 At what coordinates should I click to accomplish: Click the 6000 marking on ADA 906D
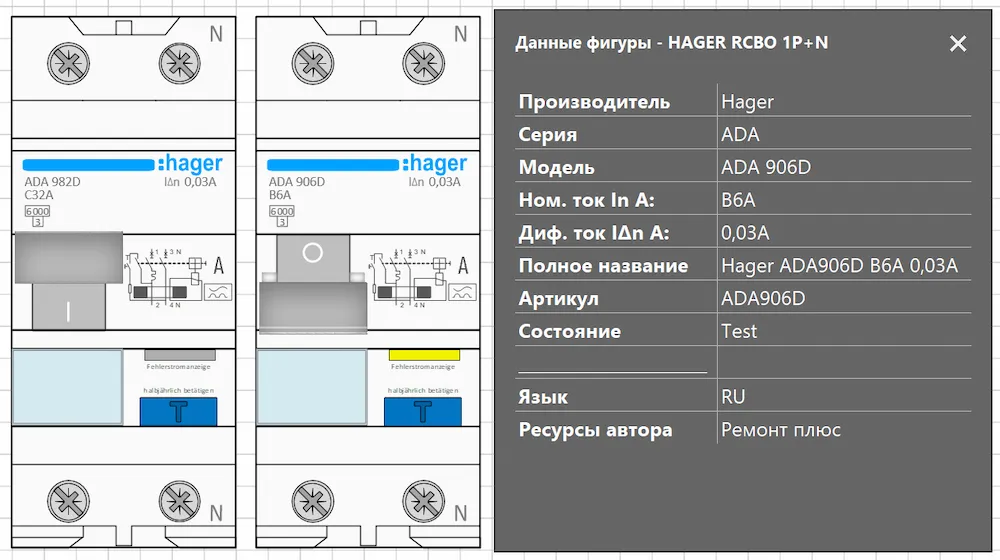pos(281,212)
